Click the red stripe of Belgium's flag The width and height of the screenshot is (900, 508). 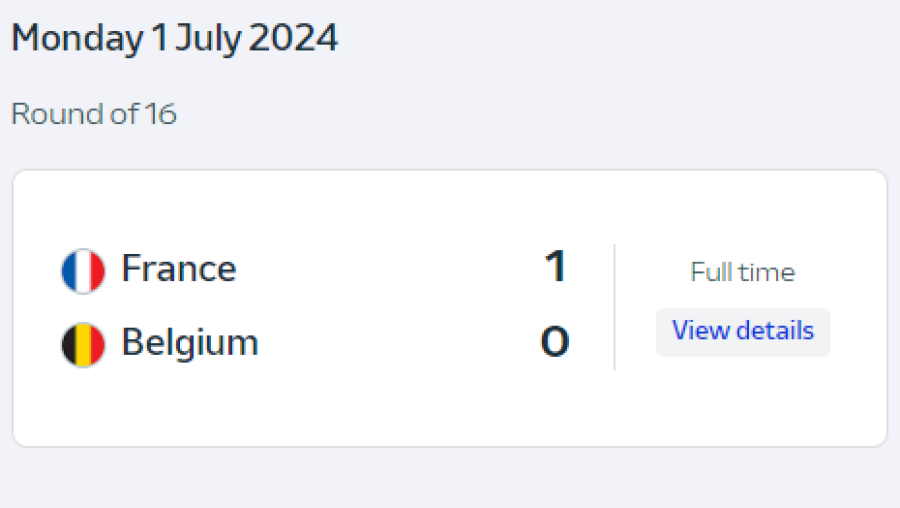[x=97, y=344]
